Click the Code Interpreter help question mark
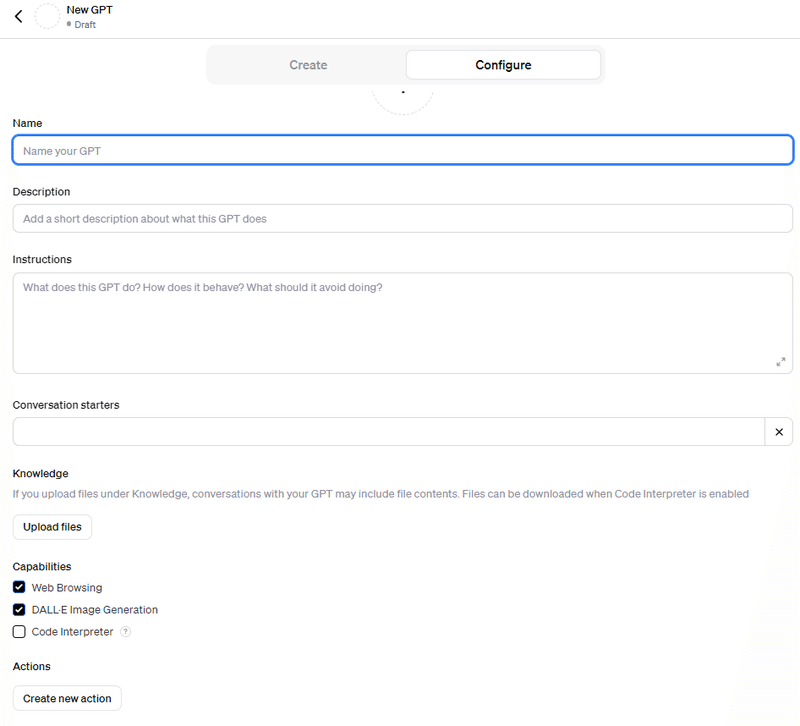Image resolution: width=800 pixels, height=726 pixels. click(x=126, y=632)
